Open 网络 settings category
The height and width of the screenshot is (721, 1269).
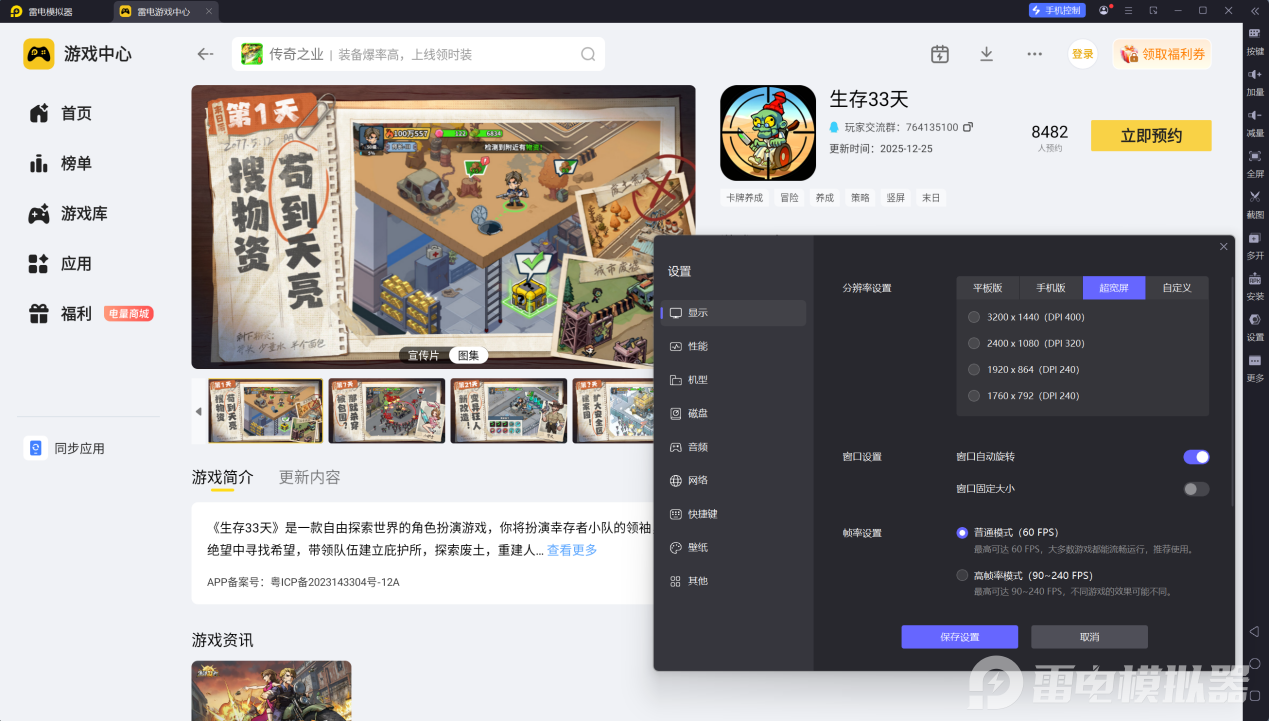tap(733, 480)
